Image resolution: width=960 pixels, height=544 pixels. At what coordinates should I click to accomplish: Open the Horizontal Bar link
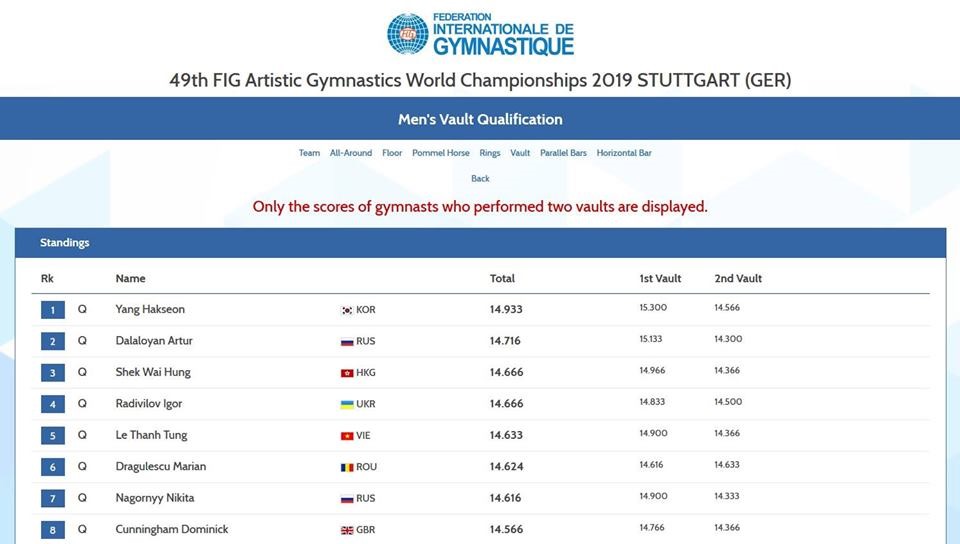(624, 153)
